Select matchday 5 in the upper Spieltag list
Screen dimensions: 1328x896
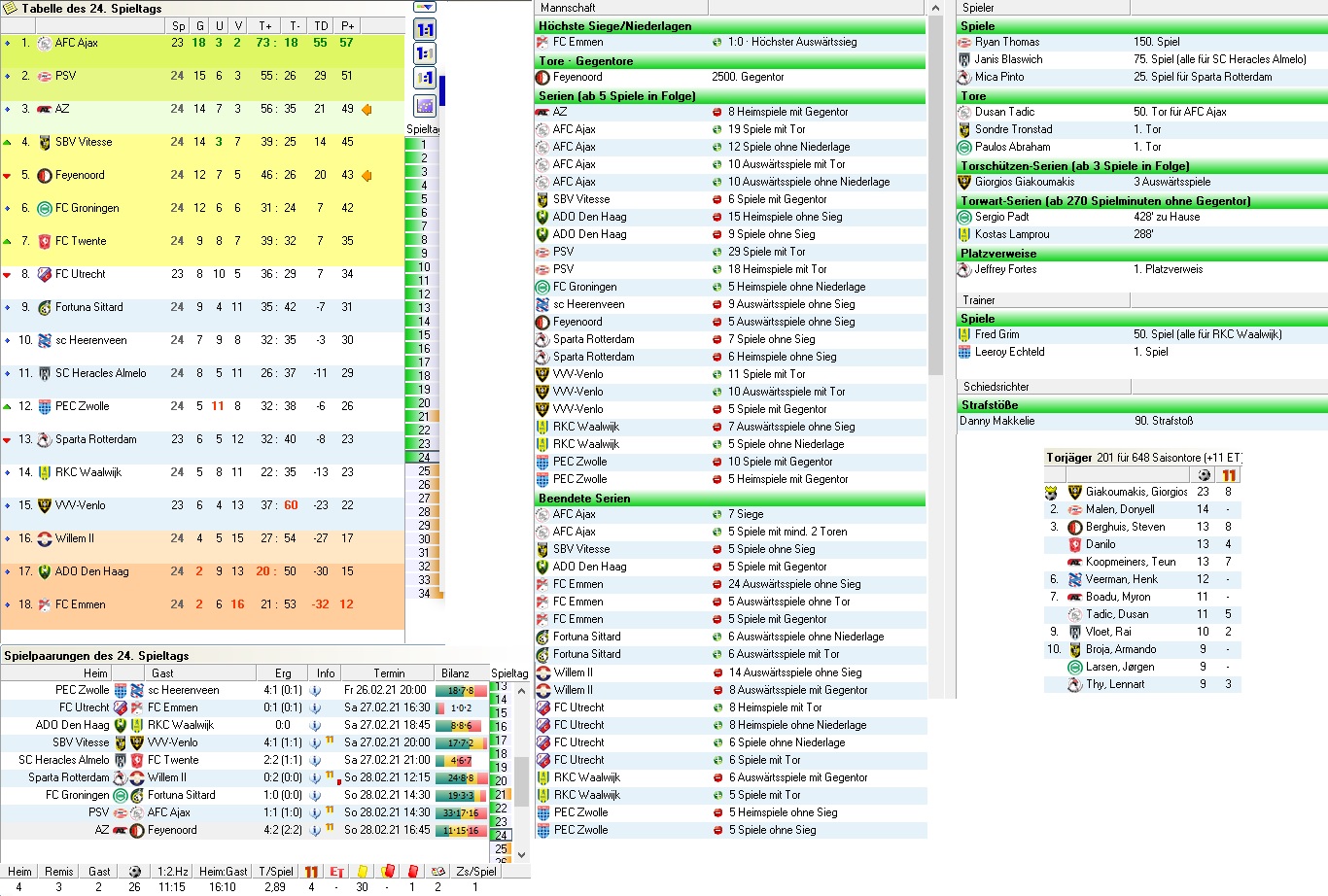pos(424,199)
